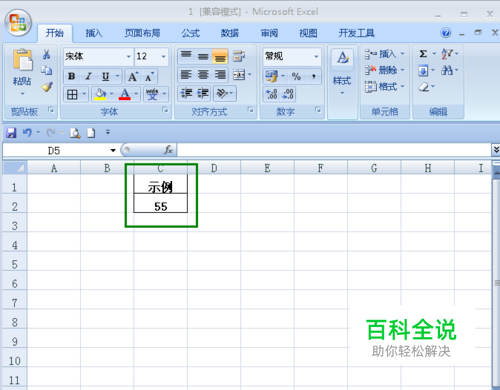This screenshot has height=390, width=500.
Task: Decrease decimal places
Action: (288, 94)
